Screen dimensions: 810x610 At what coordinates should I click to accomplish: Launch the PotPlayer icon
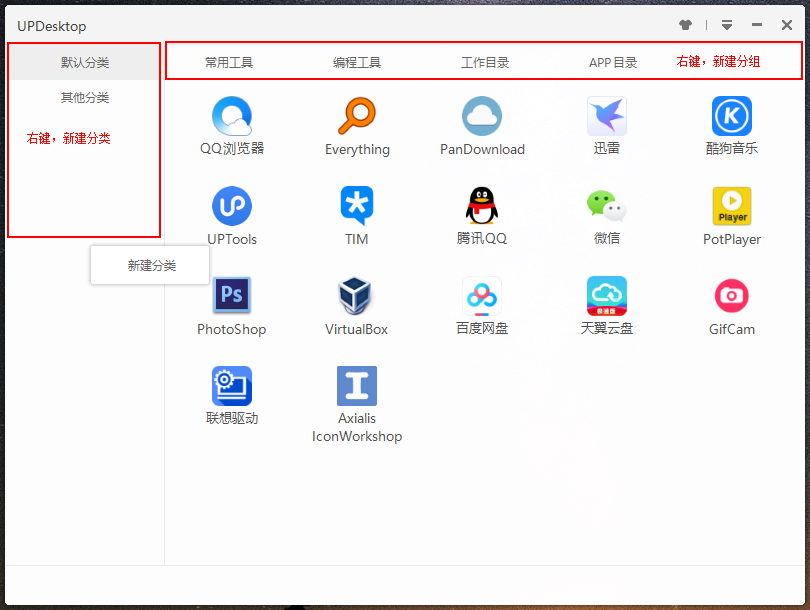[732, 206]
